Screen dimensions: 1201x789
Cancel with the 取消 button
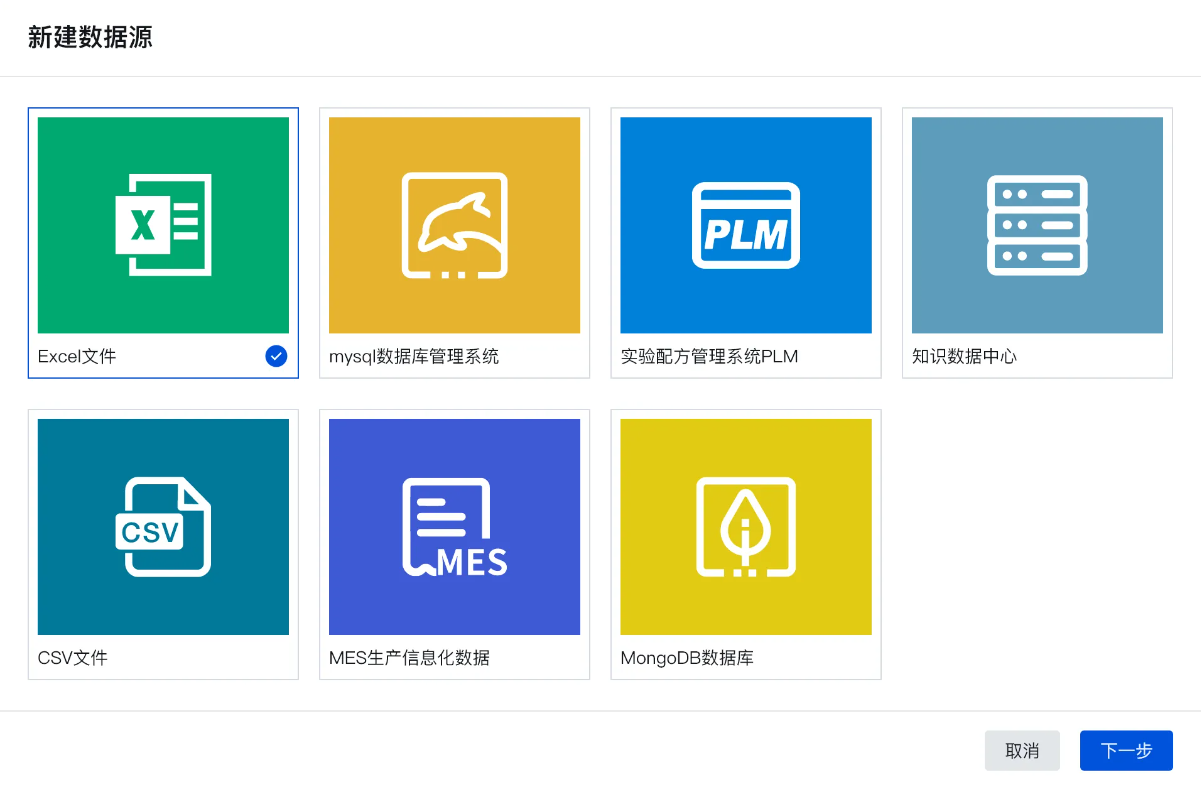1022,751
